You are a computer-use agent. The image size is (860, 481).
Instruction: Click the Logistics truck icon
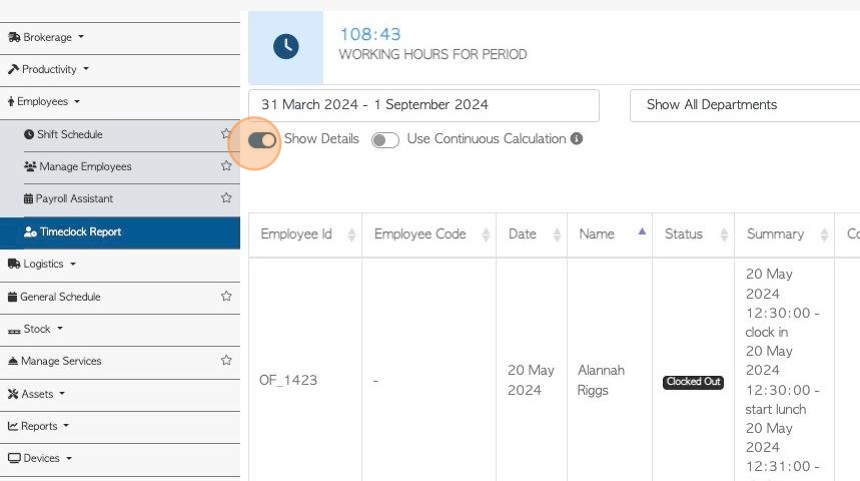14,264
